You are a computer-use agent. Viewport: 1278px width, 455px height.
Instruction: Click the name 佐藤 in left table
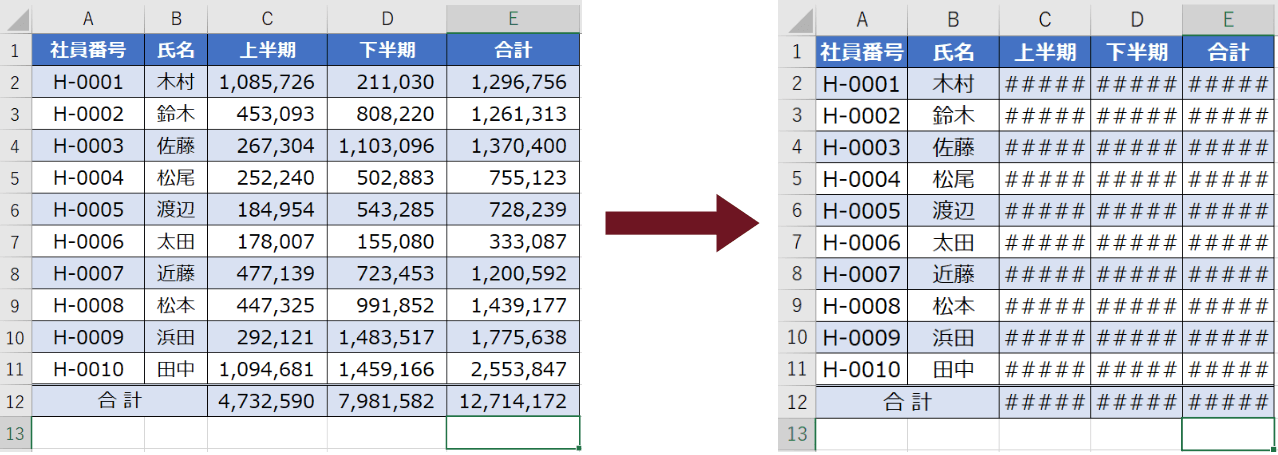tap(176, 146)
